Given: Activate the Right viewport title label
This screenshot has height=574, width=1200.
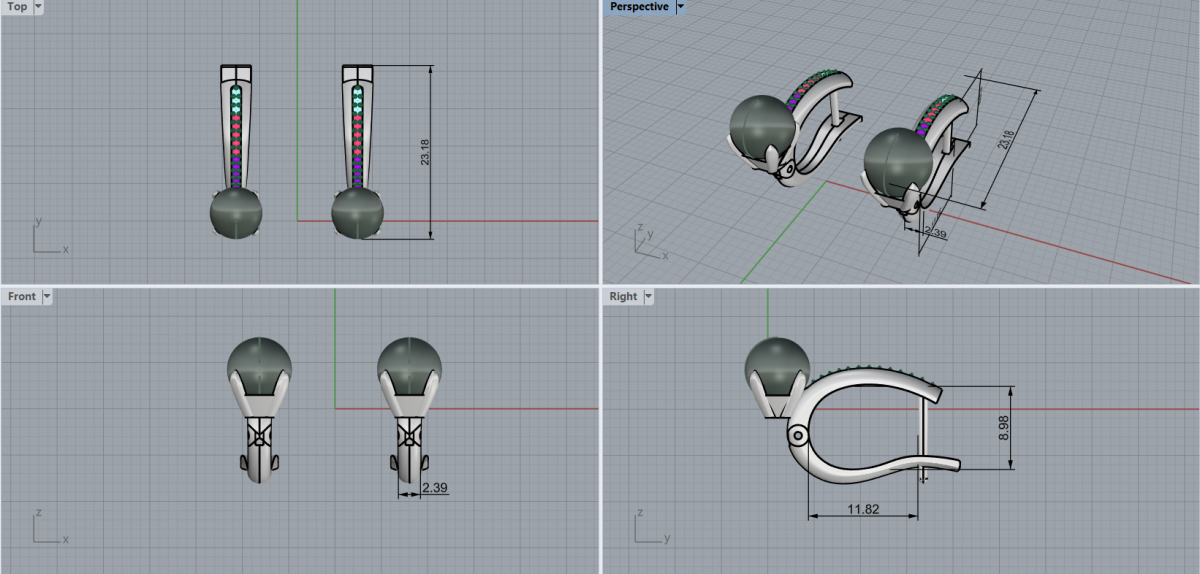Looking at the screenshot, I should point(622,297).
